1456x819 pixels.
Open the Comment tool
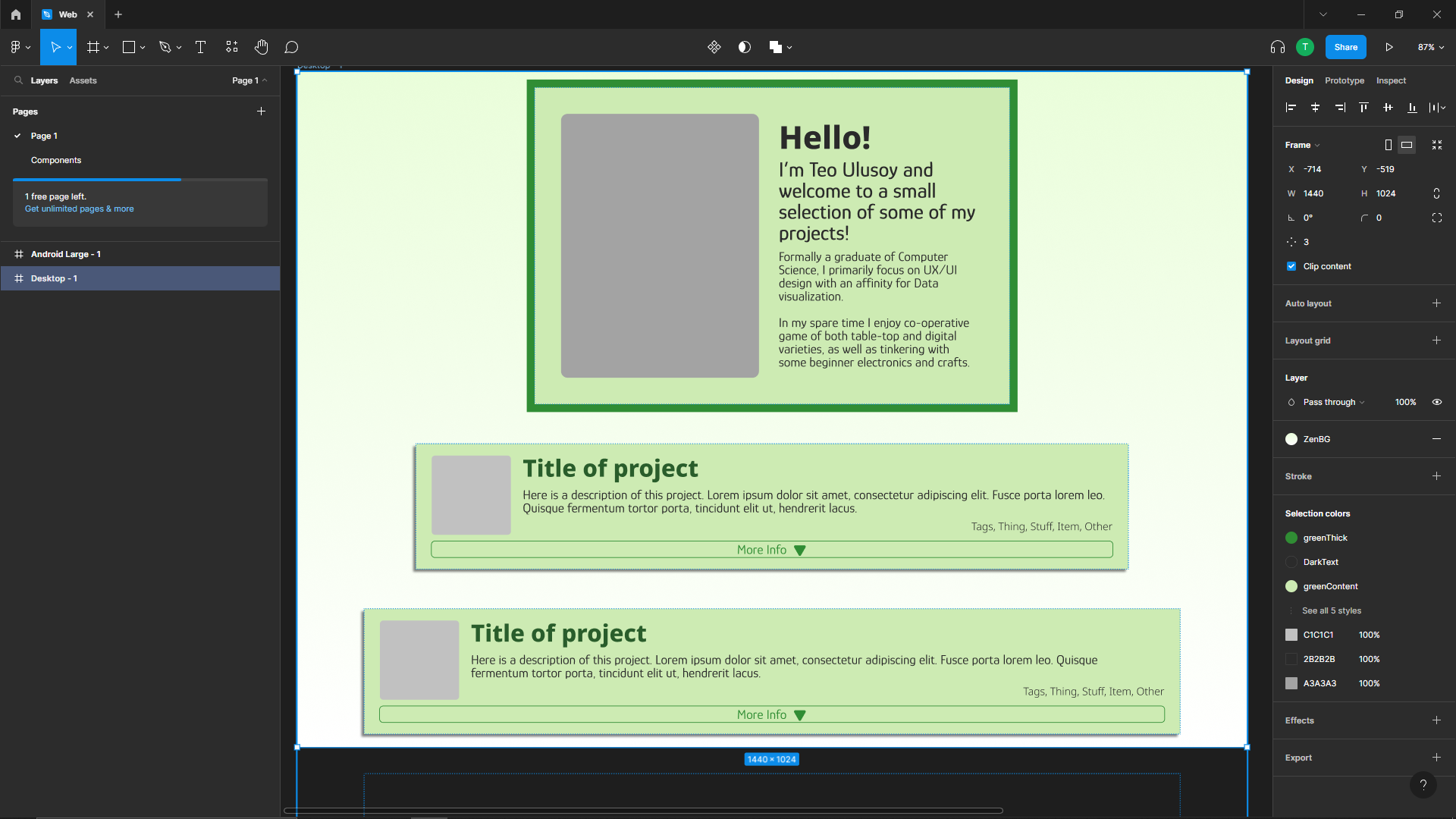coord(291,47)
